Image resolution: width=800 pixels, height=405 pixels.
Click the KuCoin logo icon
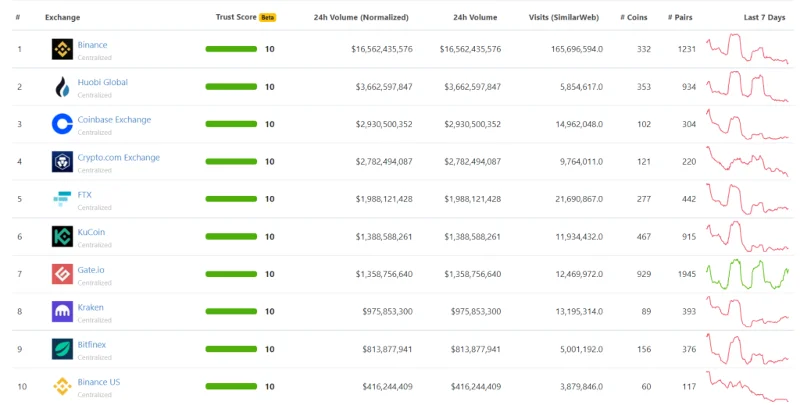[62, 237]
